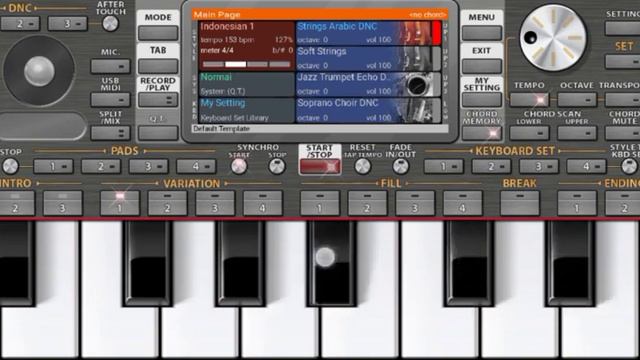Open the Normal System (Q.T.) panel
Viewport: 640px width, 360px height.
pos(247,84)
